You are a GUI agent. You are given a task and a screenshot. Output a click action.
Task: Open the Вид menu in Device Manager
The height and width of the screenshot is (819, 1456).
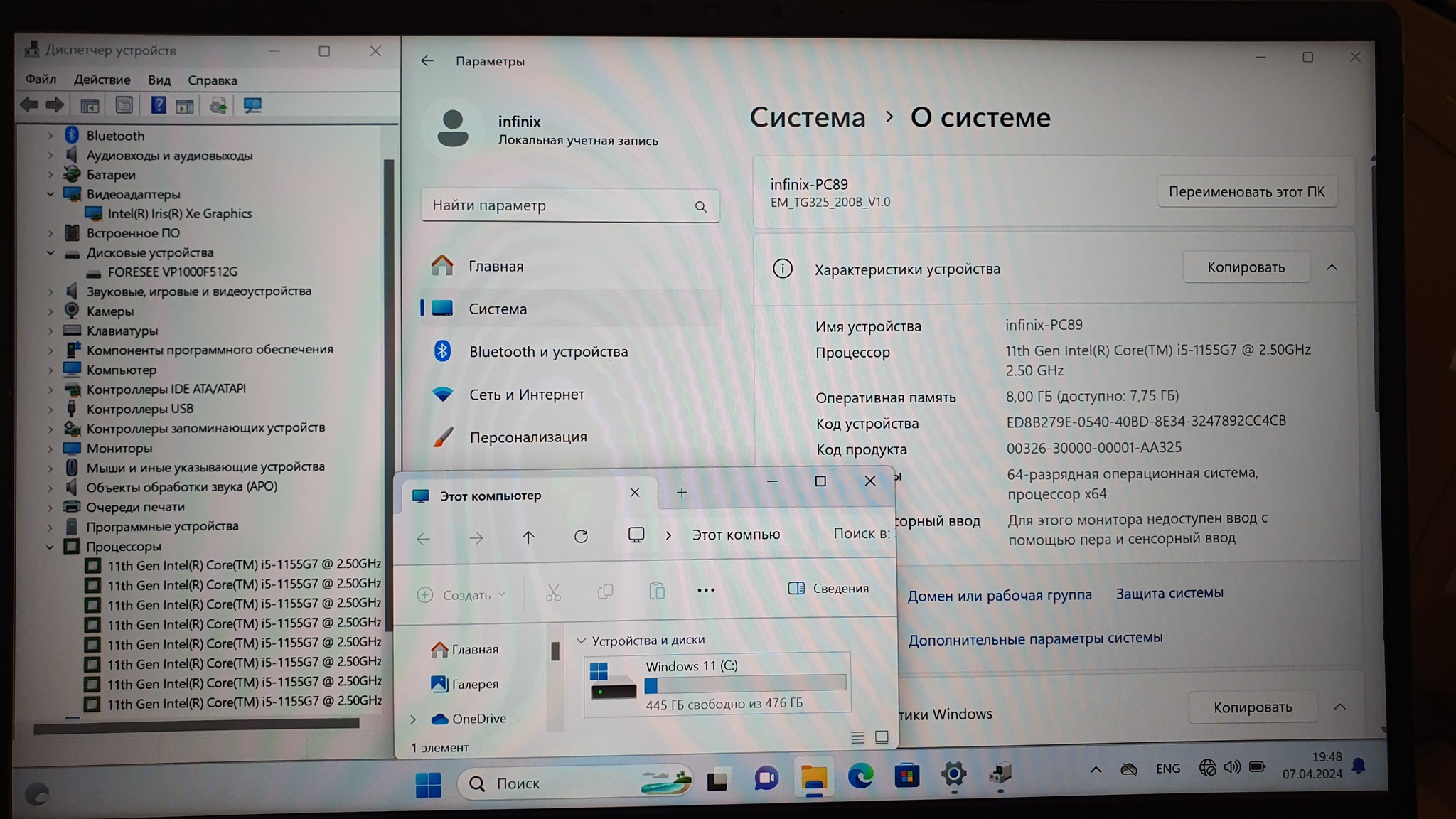(159, 80)
